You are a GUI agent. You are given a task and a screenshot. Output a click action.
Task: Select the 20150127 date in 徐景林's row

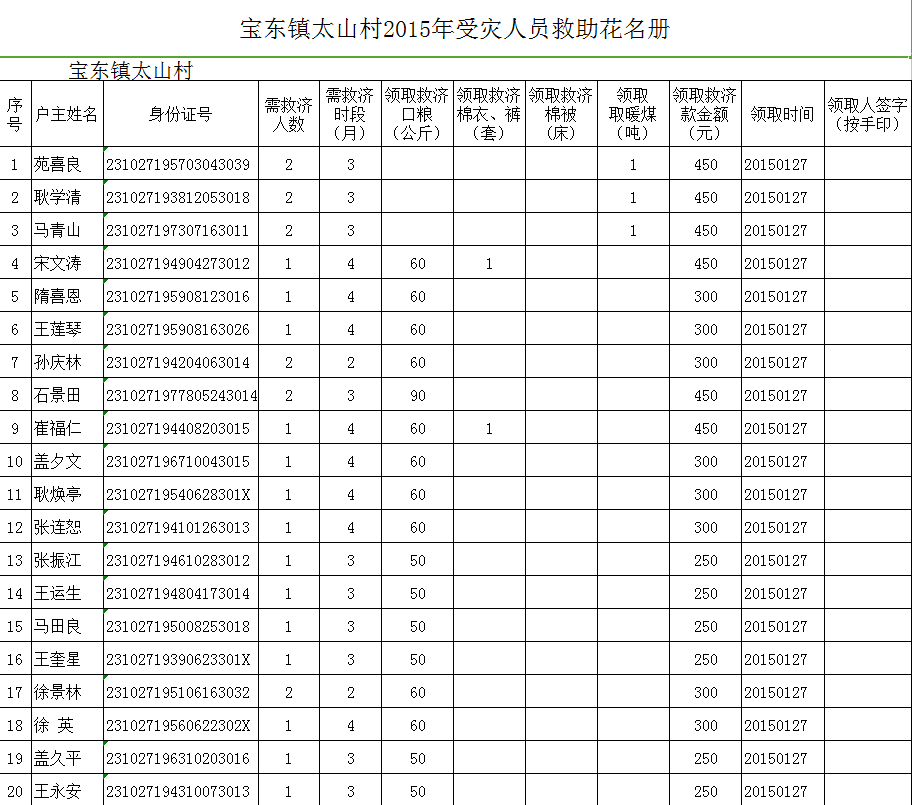point(776,693)
